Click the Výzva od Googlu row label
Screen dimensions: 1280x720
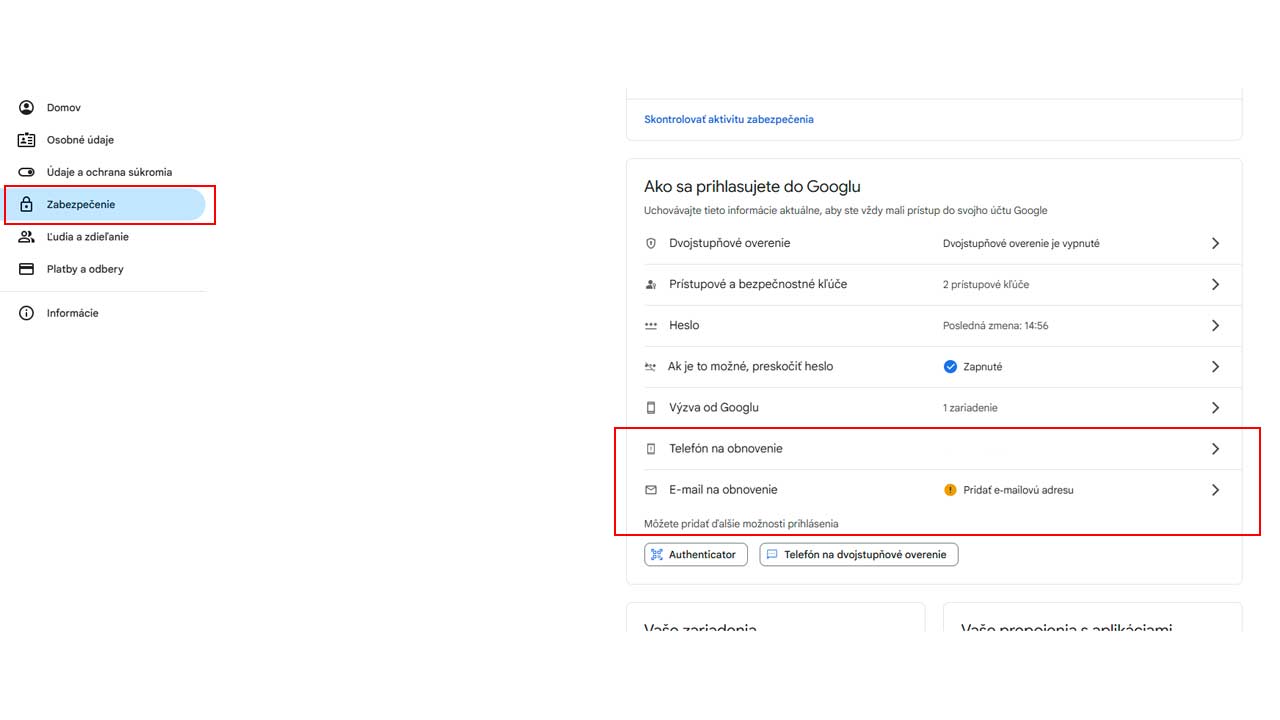(714, 407)
